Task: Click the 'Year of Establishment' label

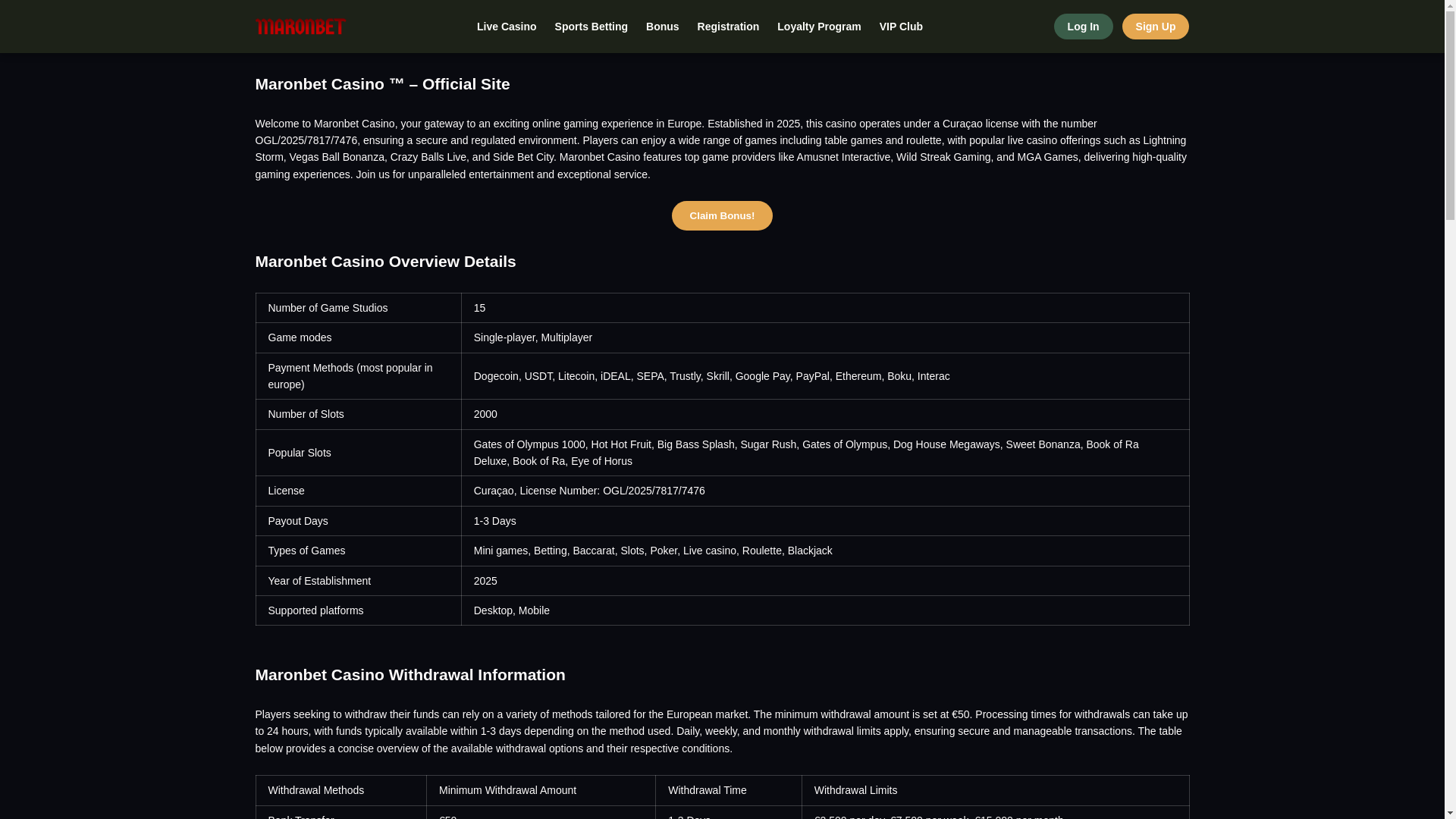Action: [x=358, y=581]
